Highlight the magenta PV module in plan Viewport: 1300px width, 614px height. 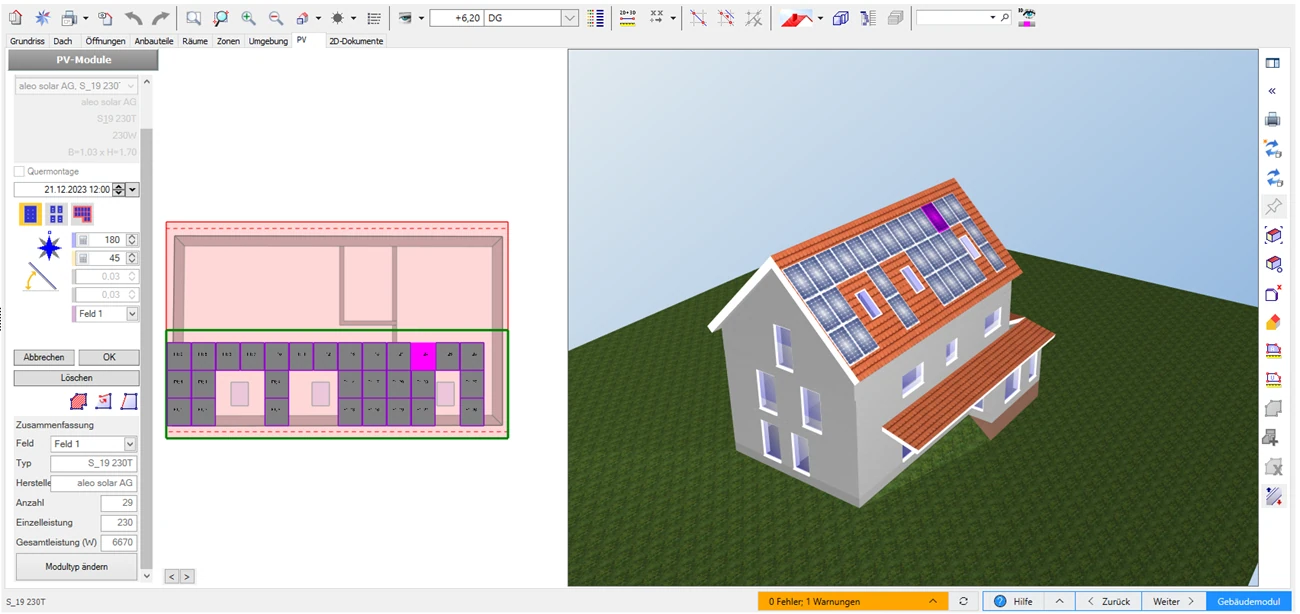tap(423, 356)
